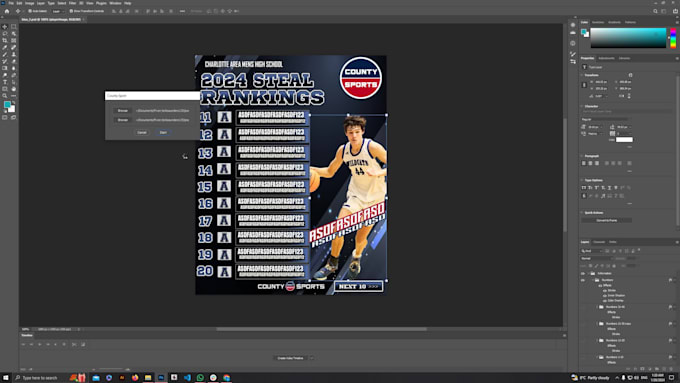
Task: Select the Lasso tool
Action: 5,33
